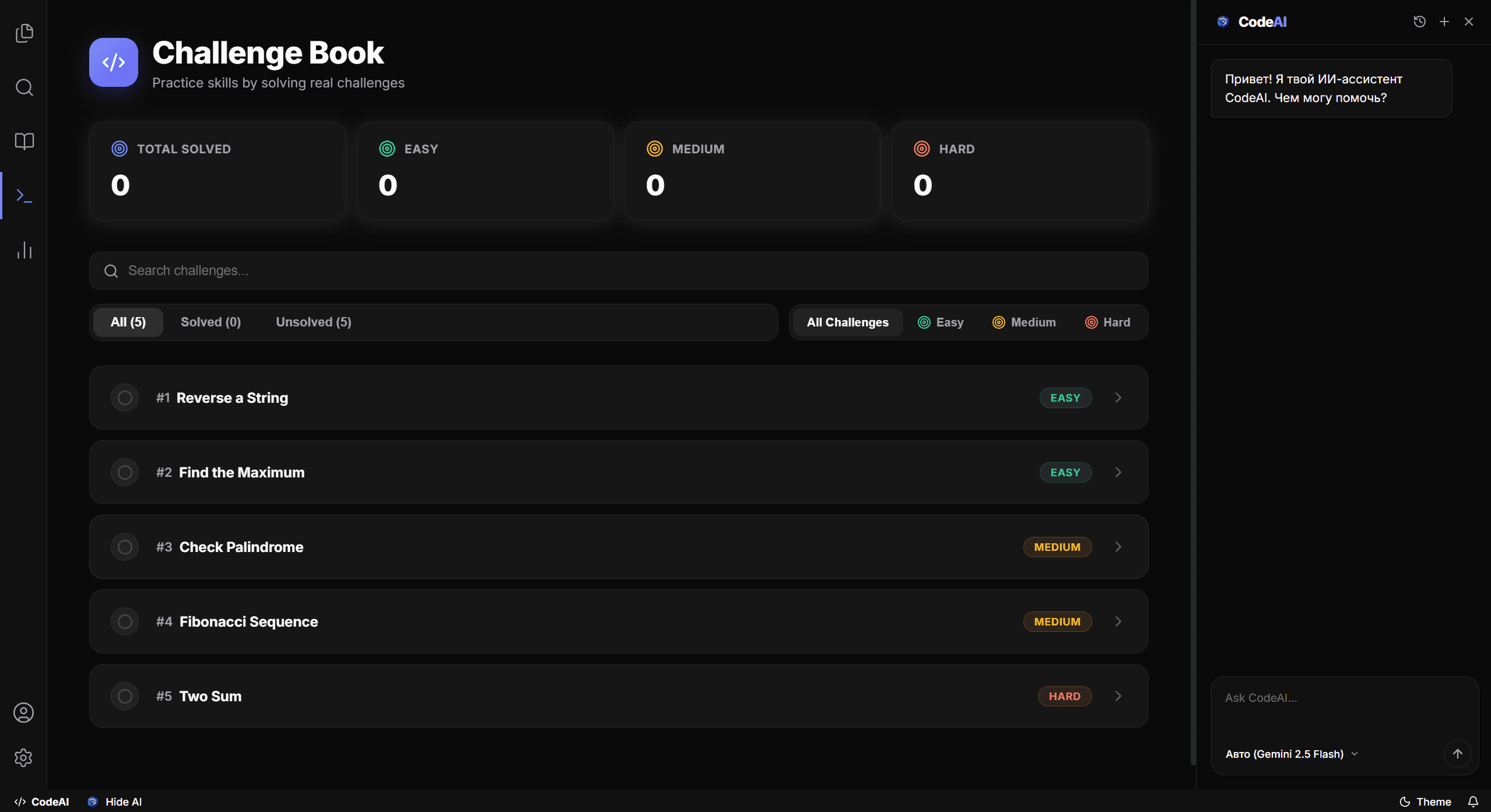Viewport: 1491px width, 812px height.
Task: Toggle the Two Sum status circle
Action: pyautogui.click(x=125, y=697)
